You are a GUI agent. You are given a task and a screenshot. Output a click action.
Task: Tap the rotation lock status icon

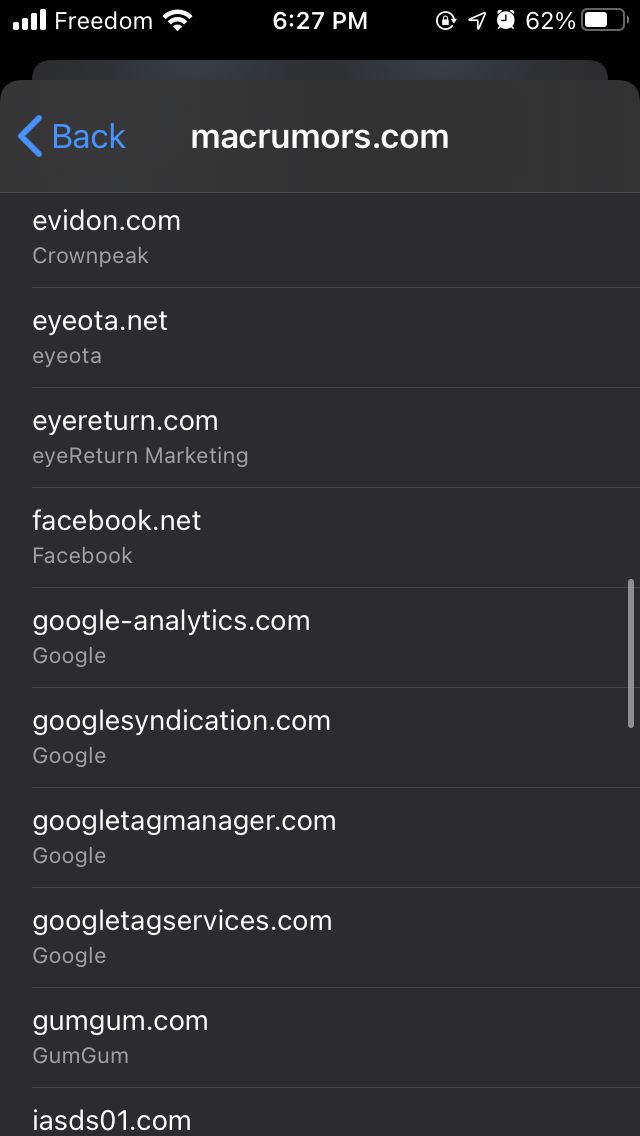[x=446, y=20]
